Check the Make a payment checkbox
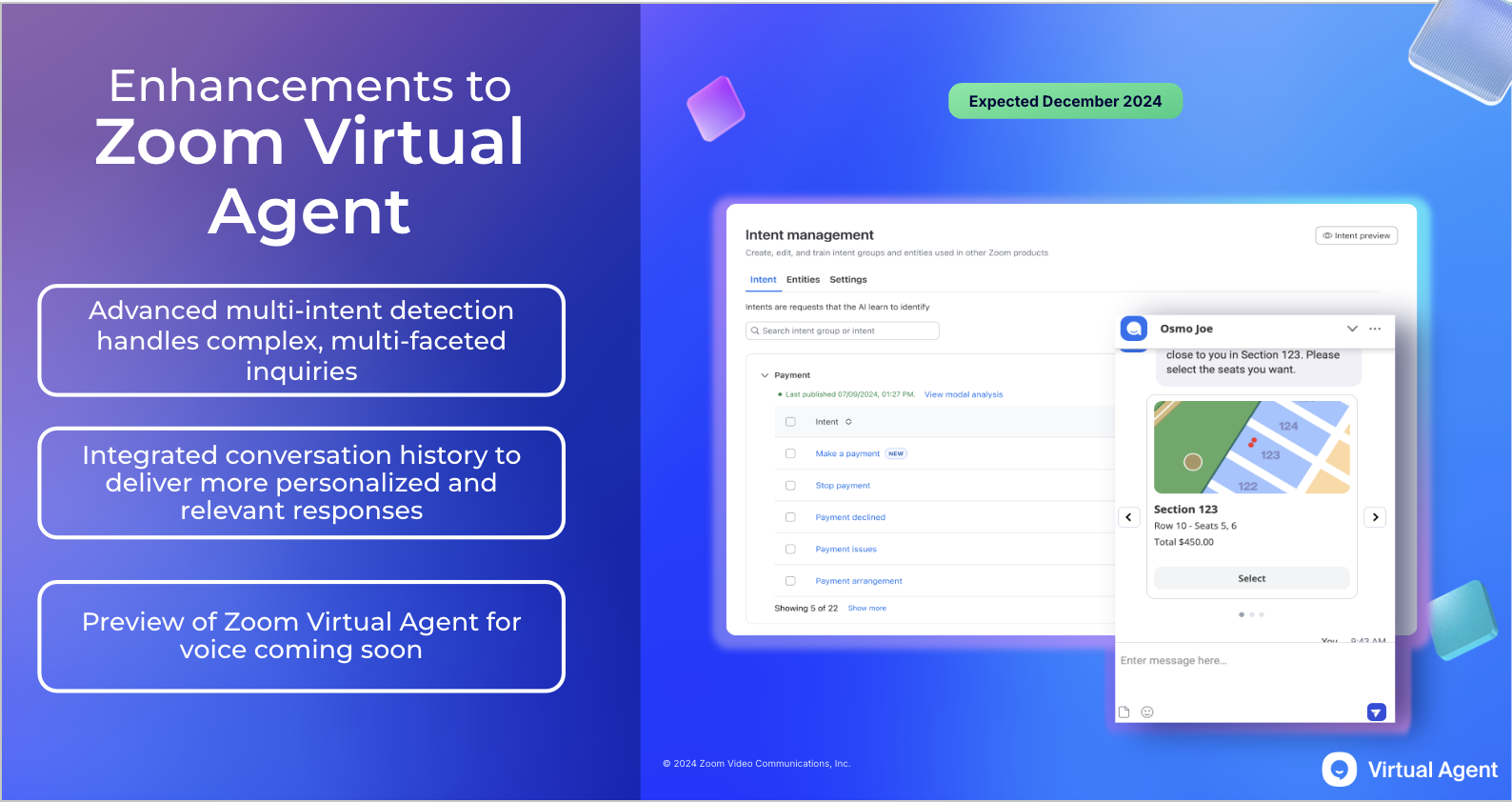 (790, 453)
